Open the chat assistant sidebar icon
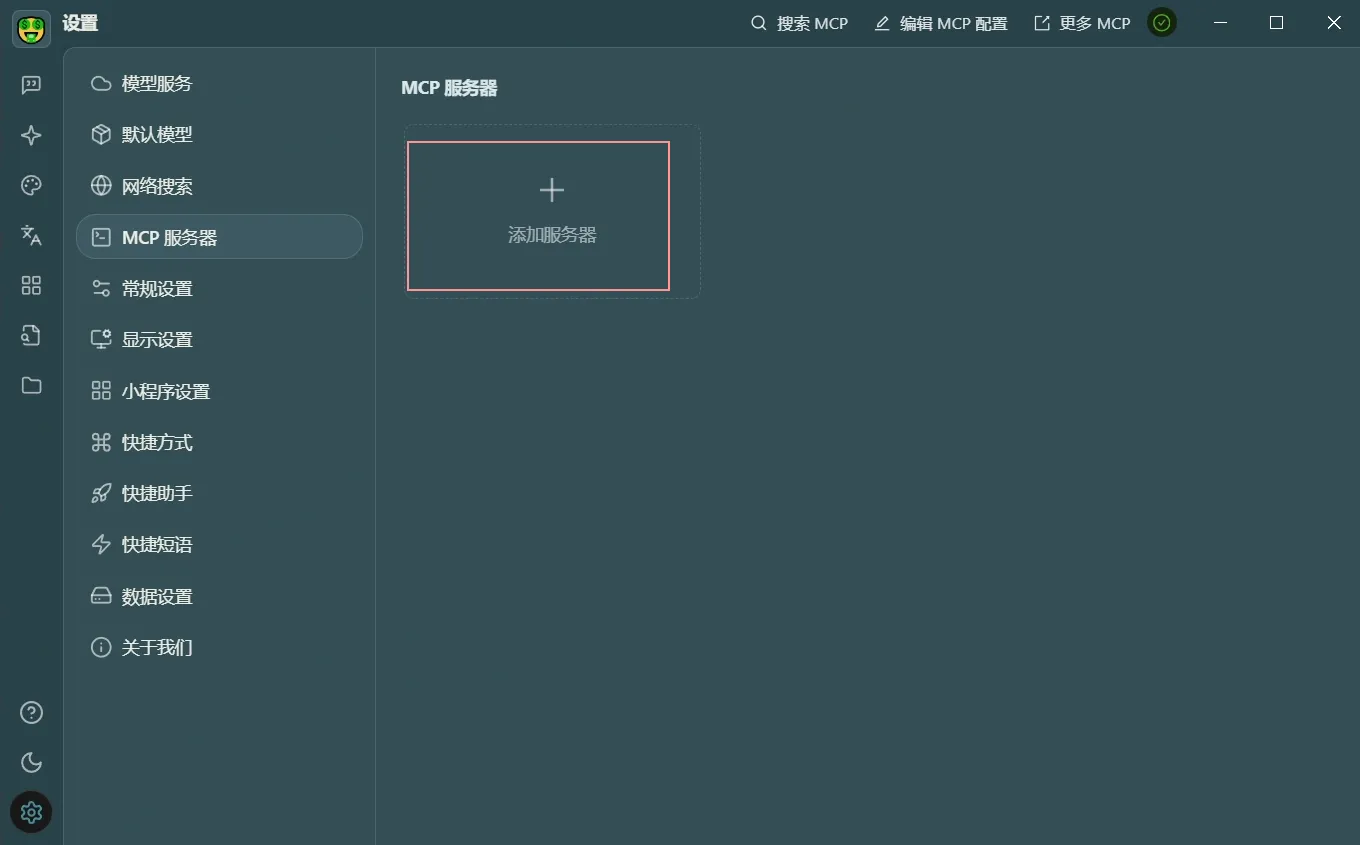 pos(31,85)
